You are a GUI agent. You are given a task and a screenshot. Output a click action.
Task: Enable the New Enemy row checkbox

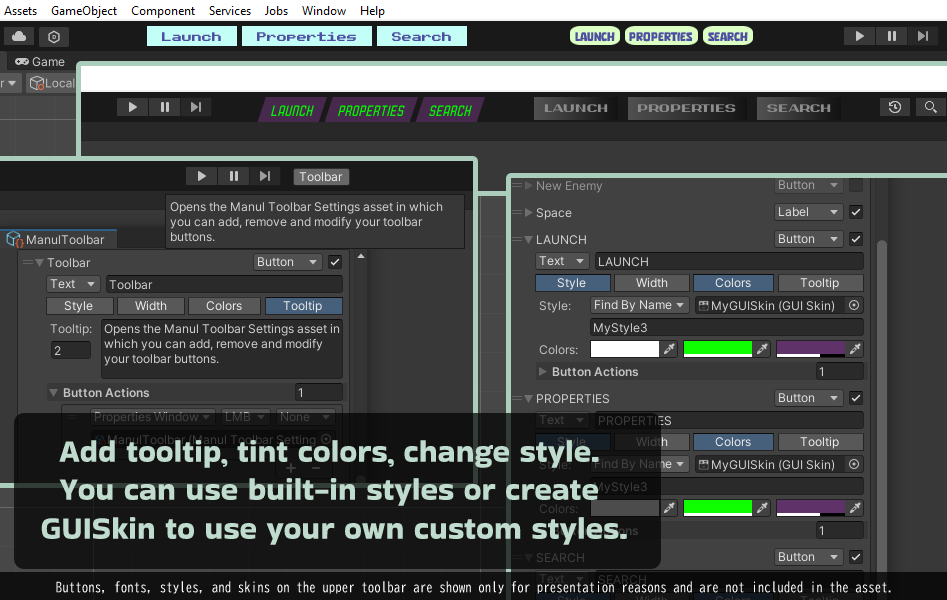[855, 185]
